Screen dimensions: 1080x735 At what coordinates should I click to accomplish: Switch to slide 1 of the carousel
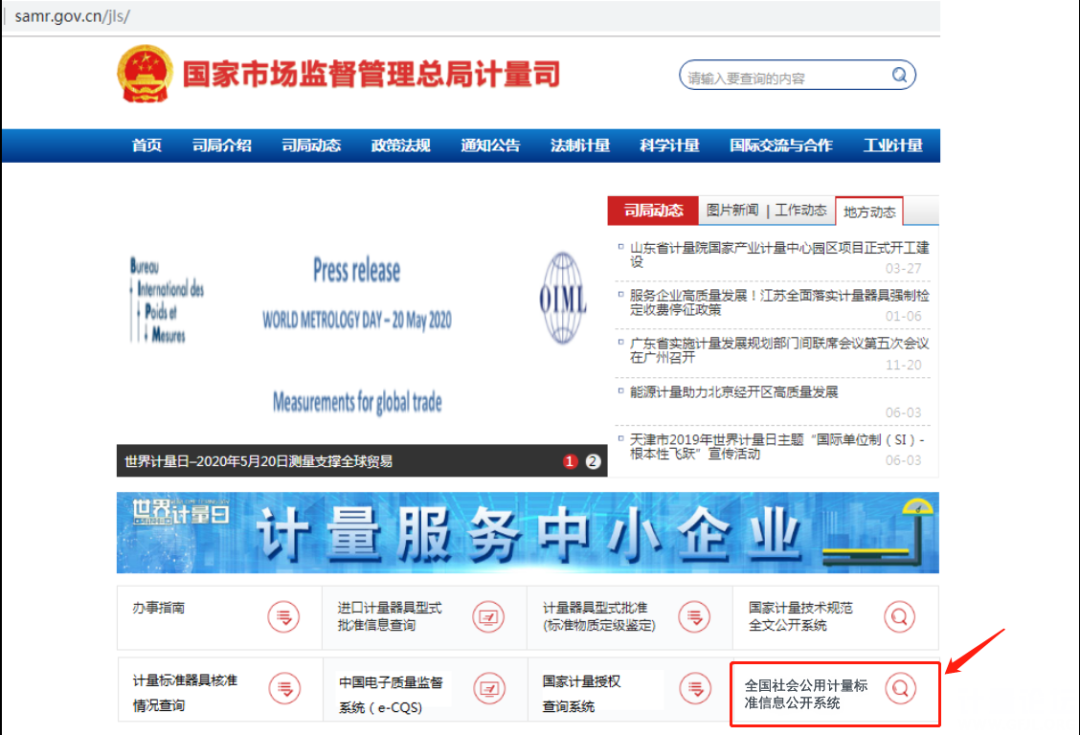570,461
